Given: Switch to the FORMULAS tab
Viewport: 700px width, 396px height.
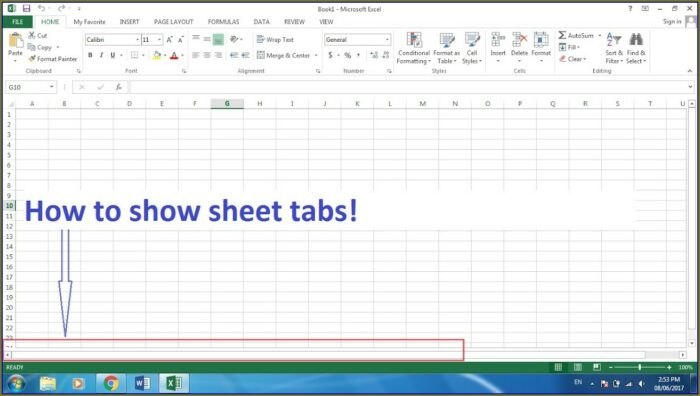Looking at the screenshot, I should pyautogui.click(x=224, y=21).
